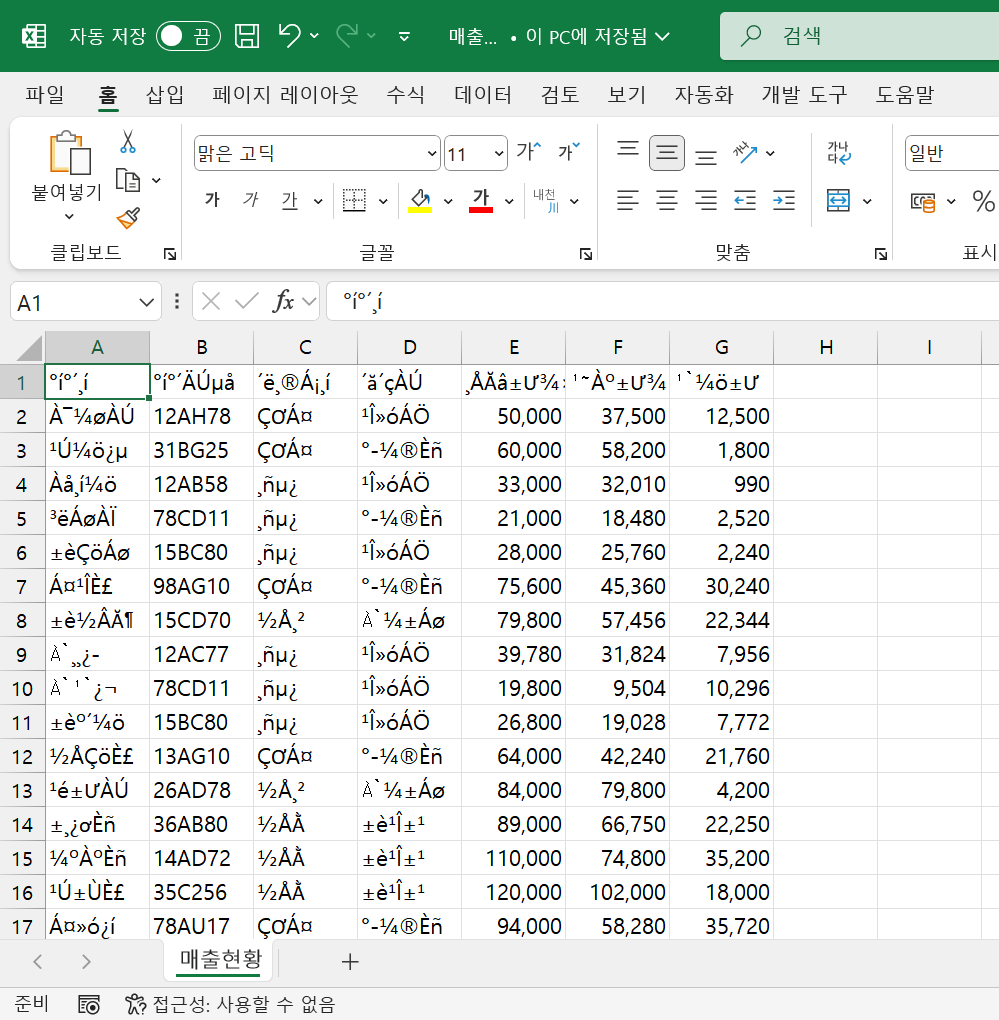
Task: Apply the yellow fill color swatch
Action: (420, 201)
